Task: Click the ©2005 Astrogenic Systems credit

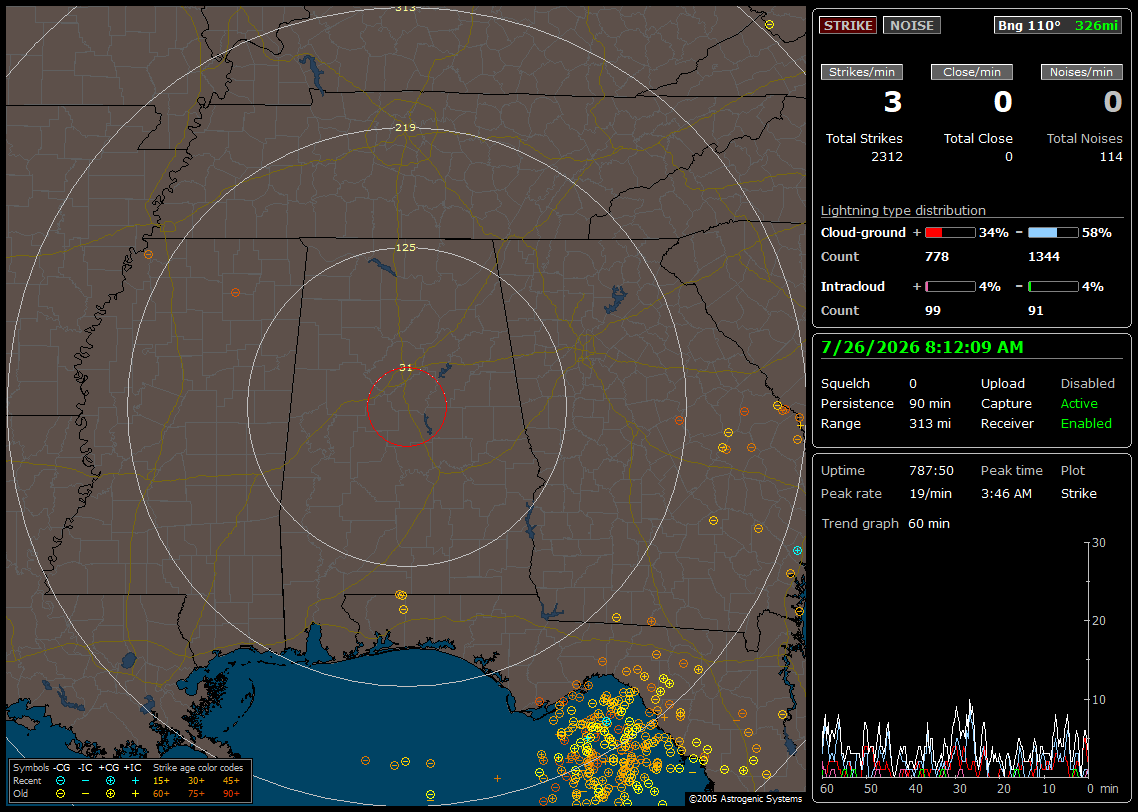Action: click(x=745, y=799)
